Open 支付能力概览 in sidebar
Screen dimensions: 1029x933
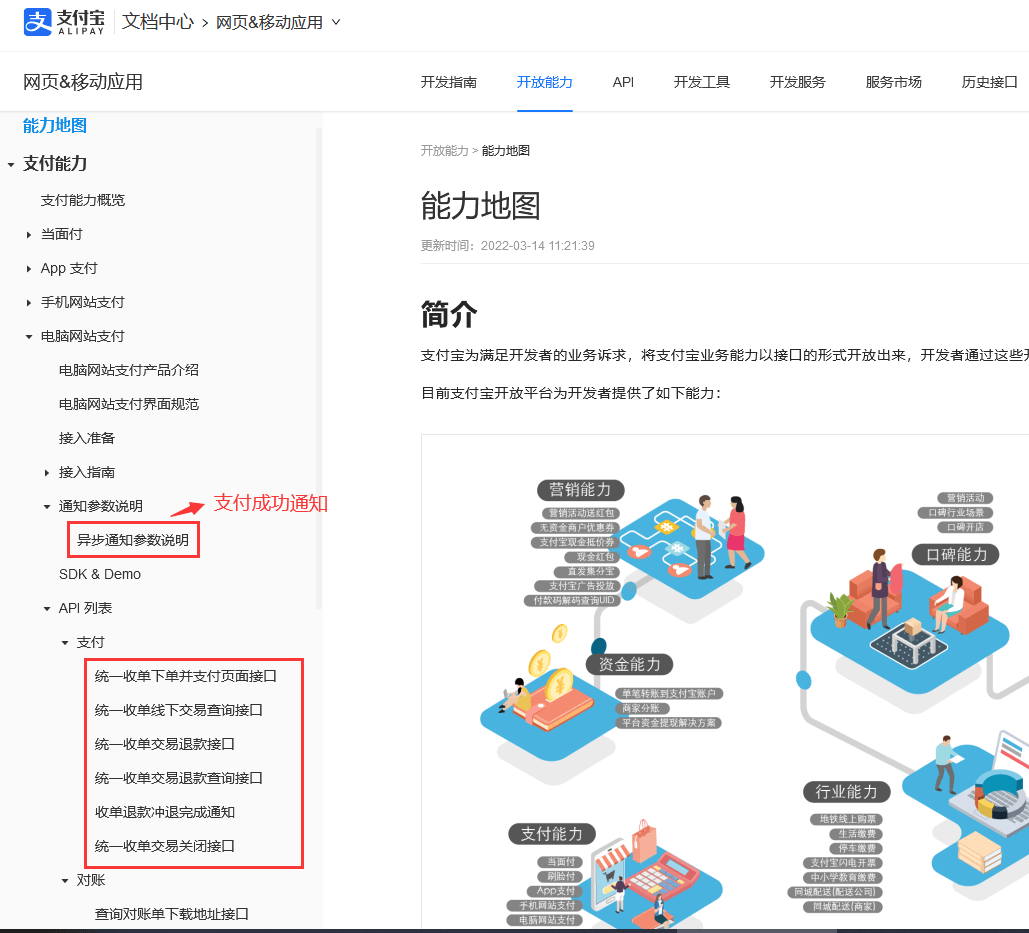pyautogui.click(x=83, y=200)
